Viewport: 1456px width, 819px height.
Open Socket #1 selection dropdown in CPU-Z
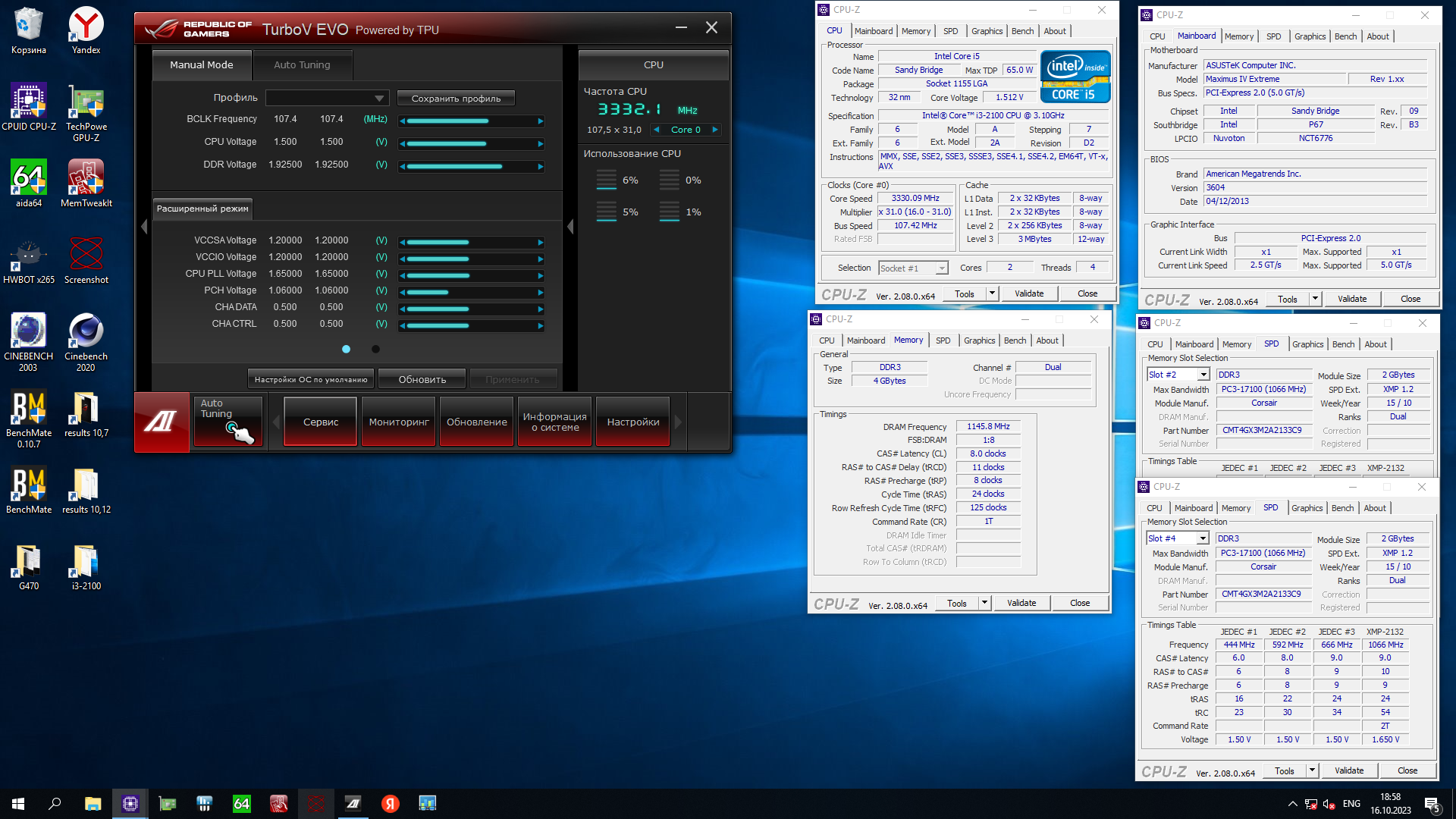point(913,268)
